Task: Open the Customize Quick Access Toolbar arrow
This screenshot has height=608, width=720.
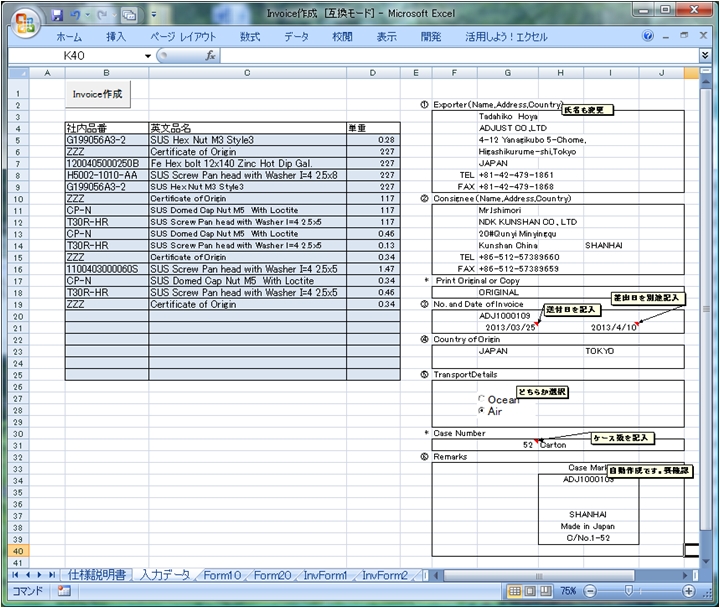Action: click(x=154, y=15)
